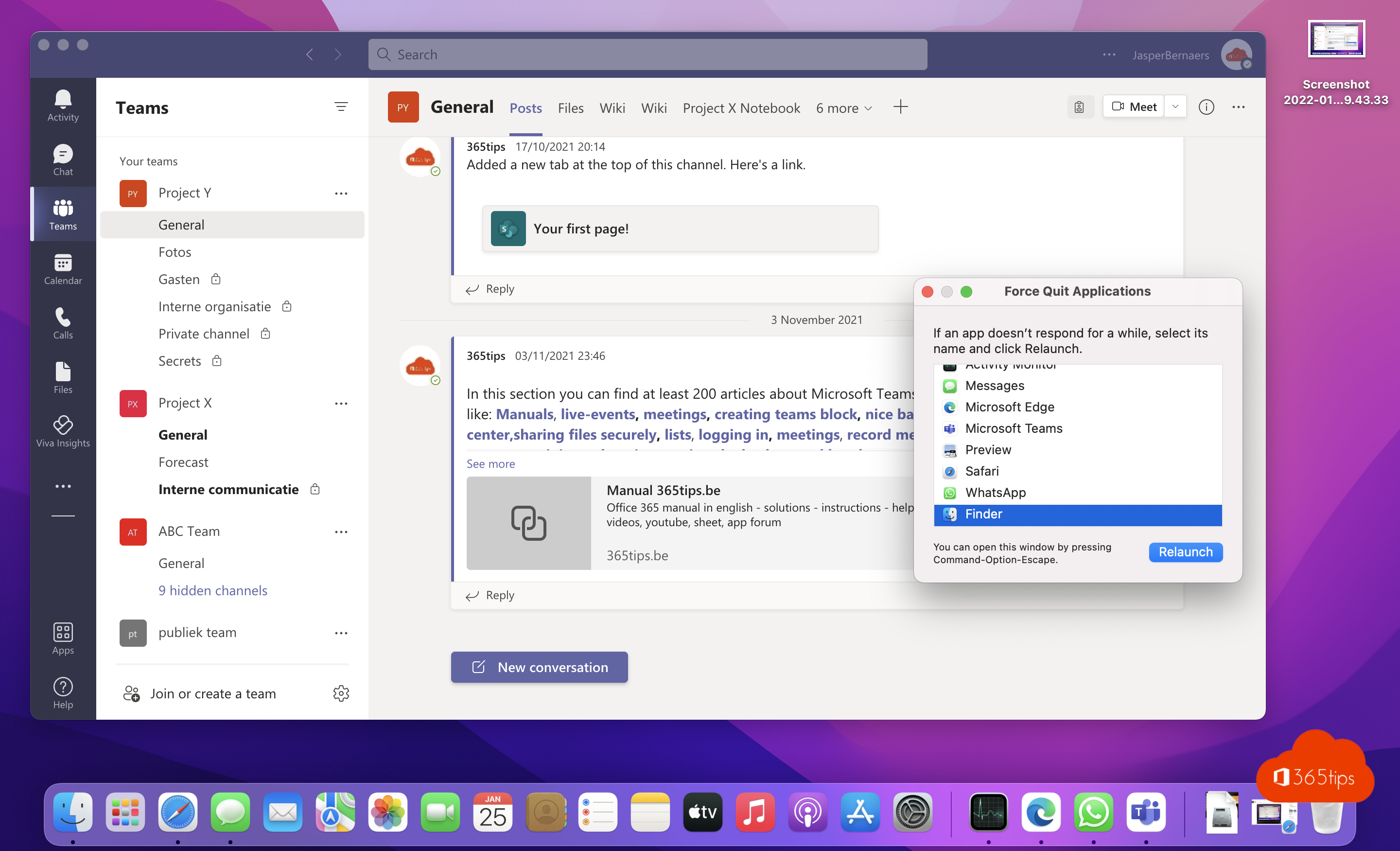
Task: Click the Search input field
Action: 648,54
